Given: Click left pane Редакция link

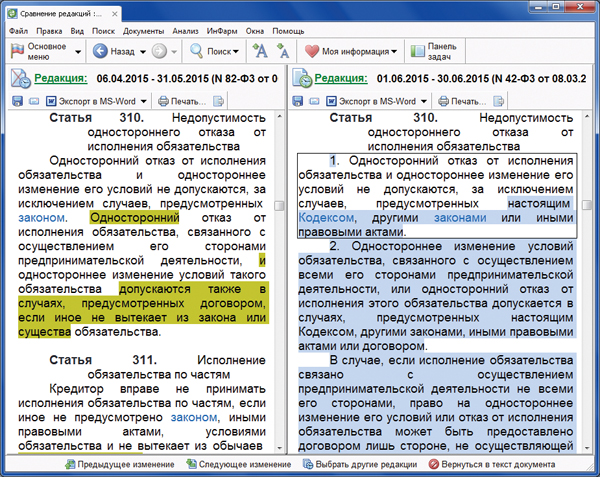Looking at the screenshot, I should coord(60,78).
